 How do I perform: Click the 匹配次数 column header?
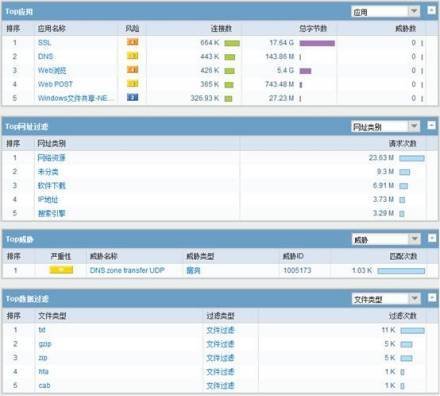click(403, 256)
